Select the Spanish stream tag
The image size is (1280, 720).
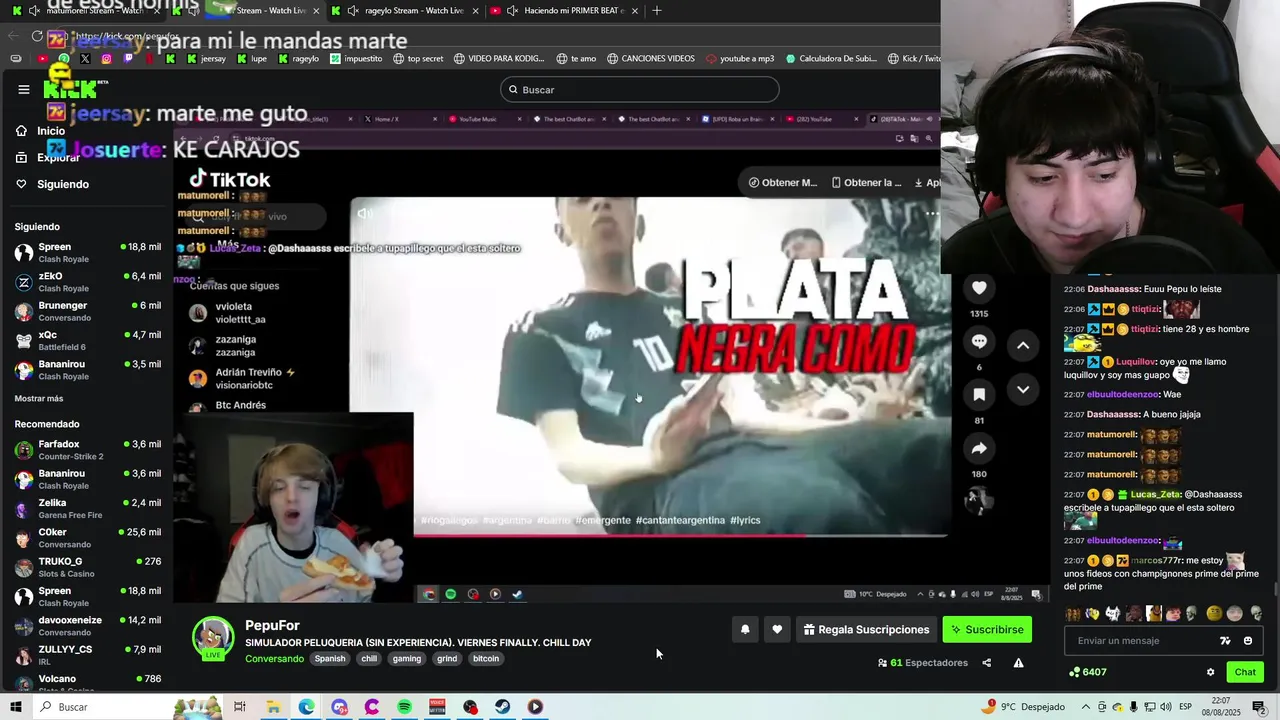(x=330, y=659)
